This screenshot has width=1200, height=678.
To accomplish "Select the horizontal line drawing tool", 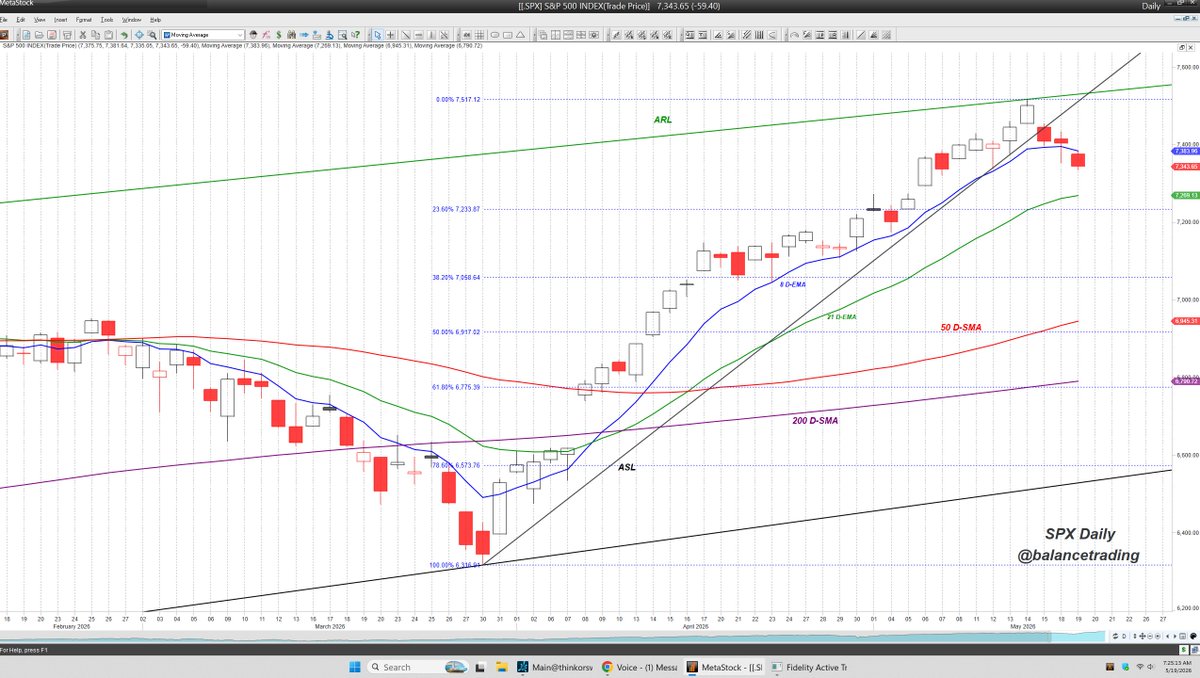I will pos(418,35).
